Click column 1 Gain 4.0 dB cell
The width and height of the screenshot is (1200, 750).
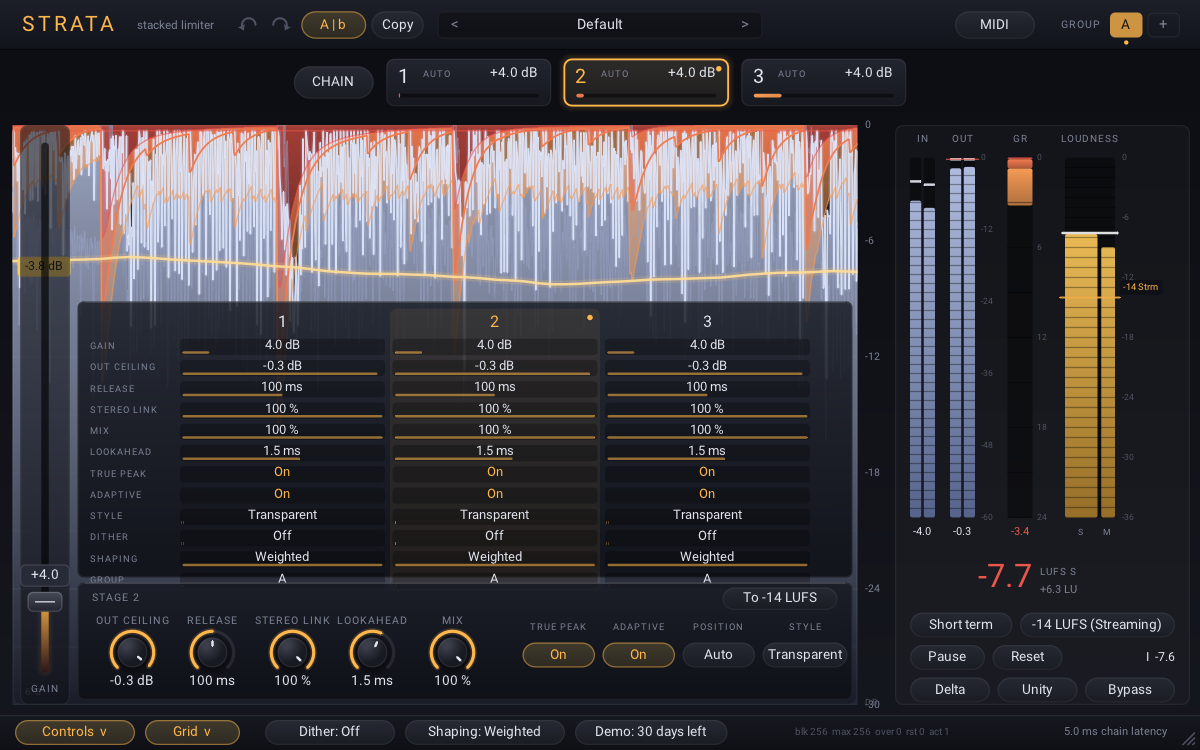282,346
